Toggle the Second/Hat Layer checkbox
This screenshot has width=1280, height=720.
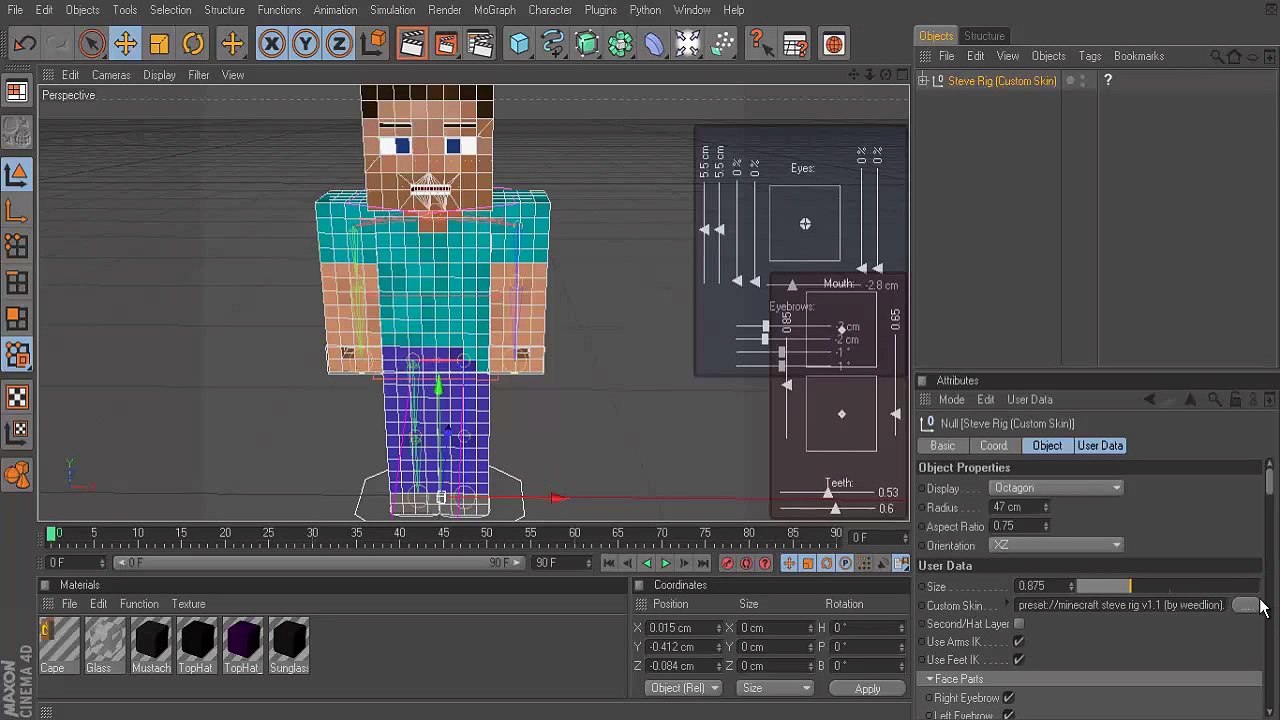pyautogui.click(x=1019, y=624)
